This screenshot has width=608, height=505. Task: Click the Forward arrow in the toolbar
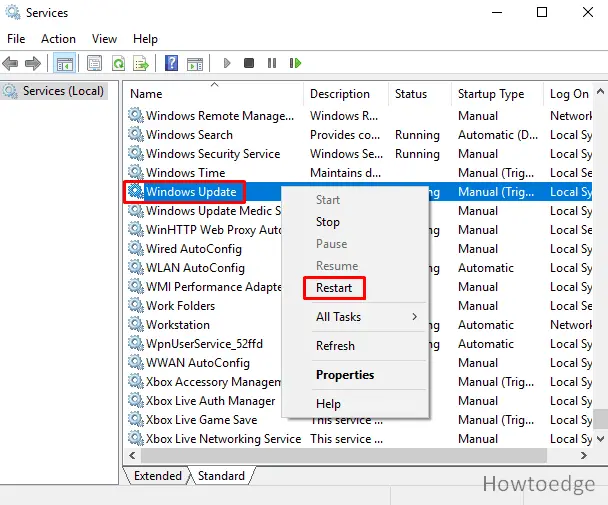point(33,63)
